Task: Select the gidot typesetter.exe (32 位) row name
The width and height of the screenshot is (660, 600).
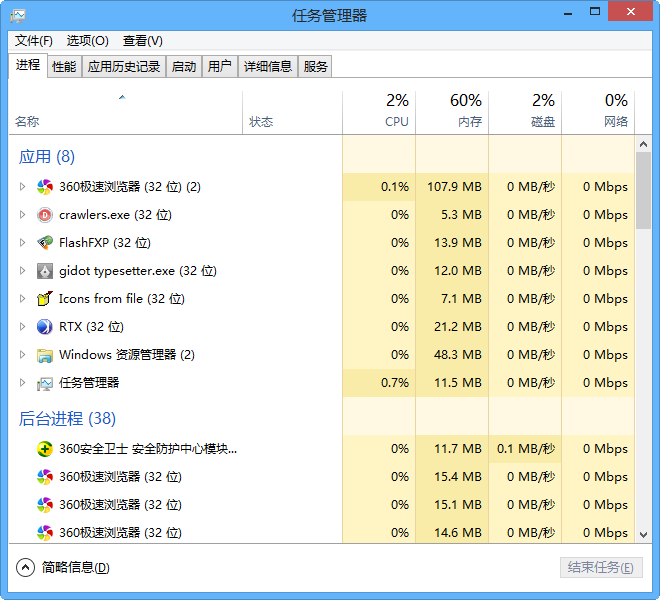Action: click(138, 271)
